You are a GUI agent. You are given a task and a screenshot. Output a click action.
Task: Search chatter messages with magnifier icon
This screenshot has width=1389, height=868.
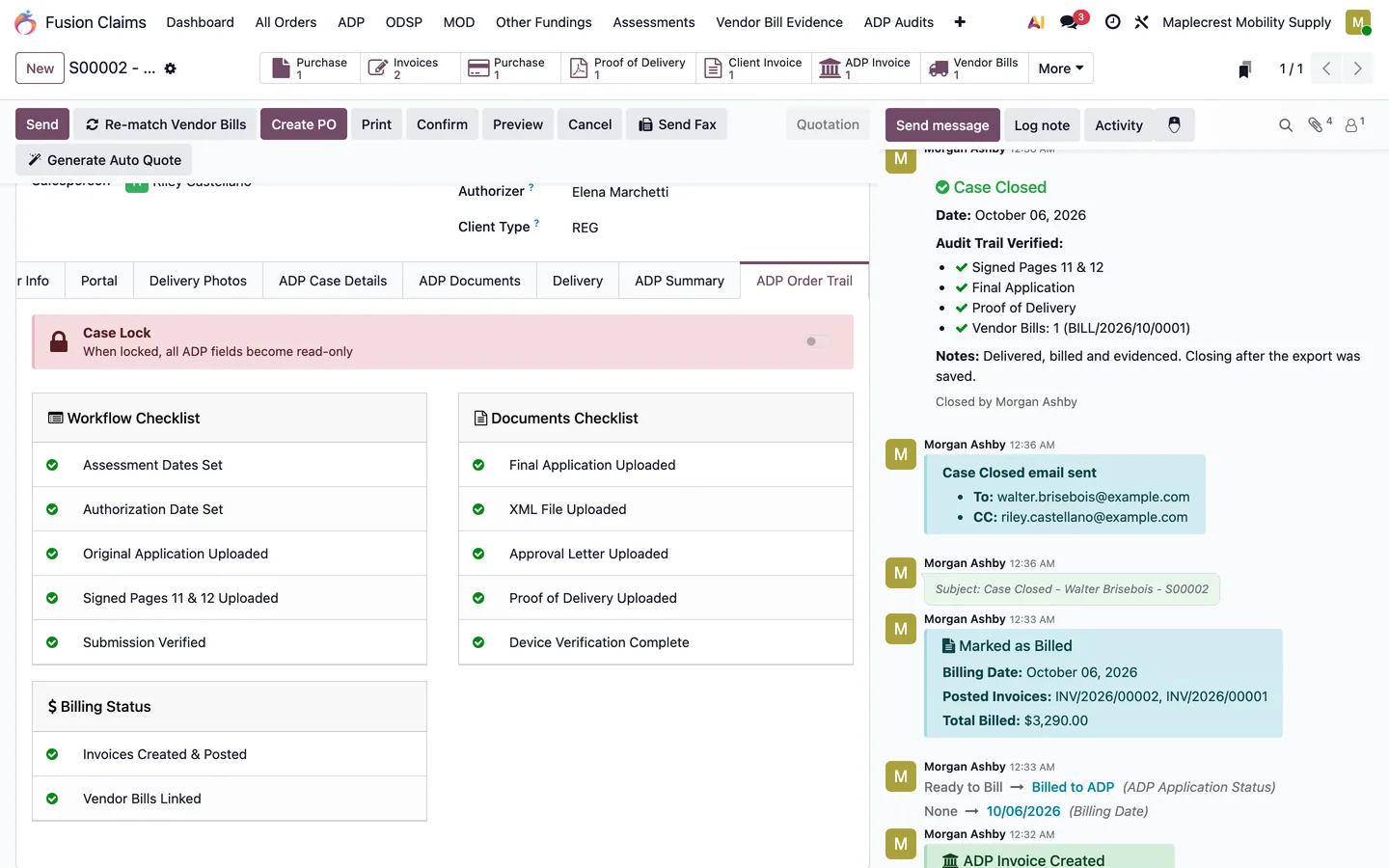point(1286,125)
